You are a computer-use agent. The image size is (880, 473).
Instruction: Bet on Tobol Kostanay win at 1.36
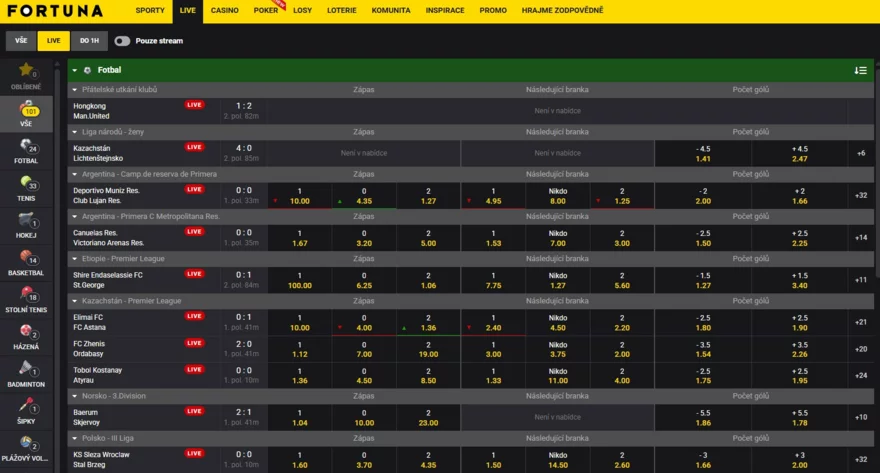300,375
